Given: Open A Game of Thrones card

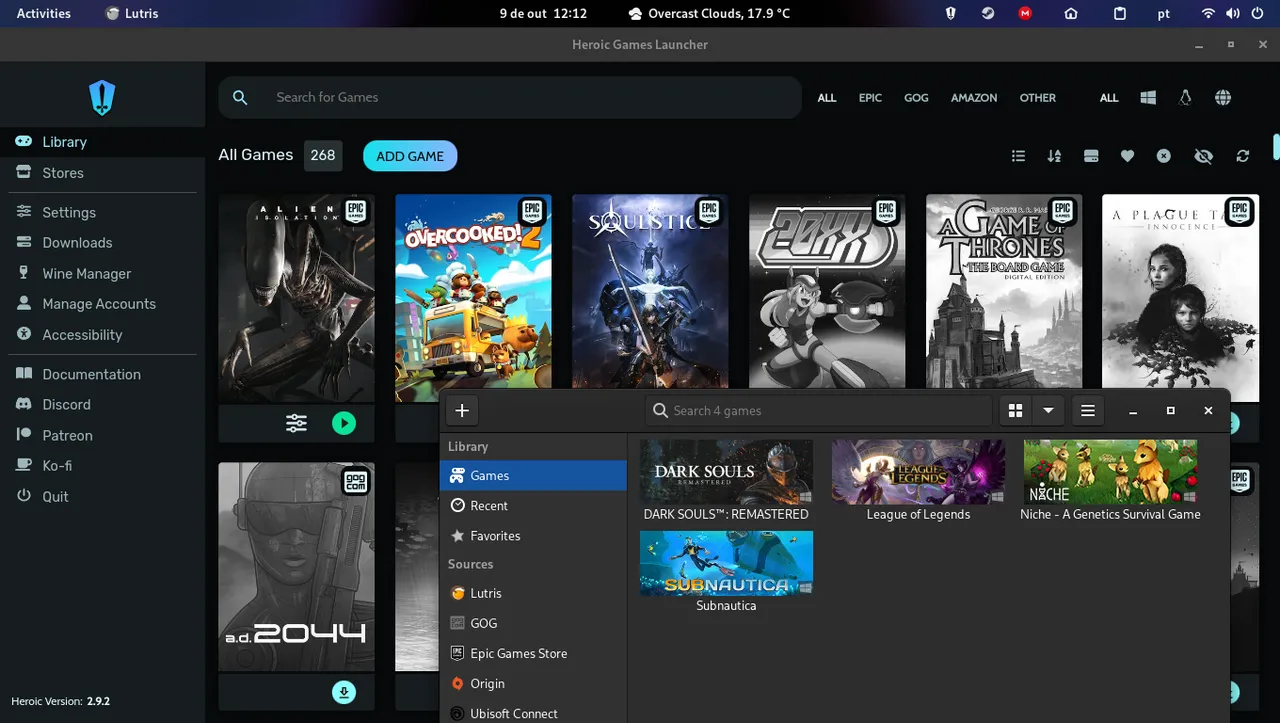Looking at the screenshot, I should [x=1004, y=292].
